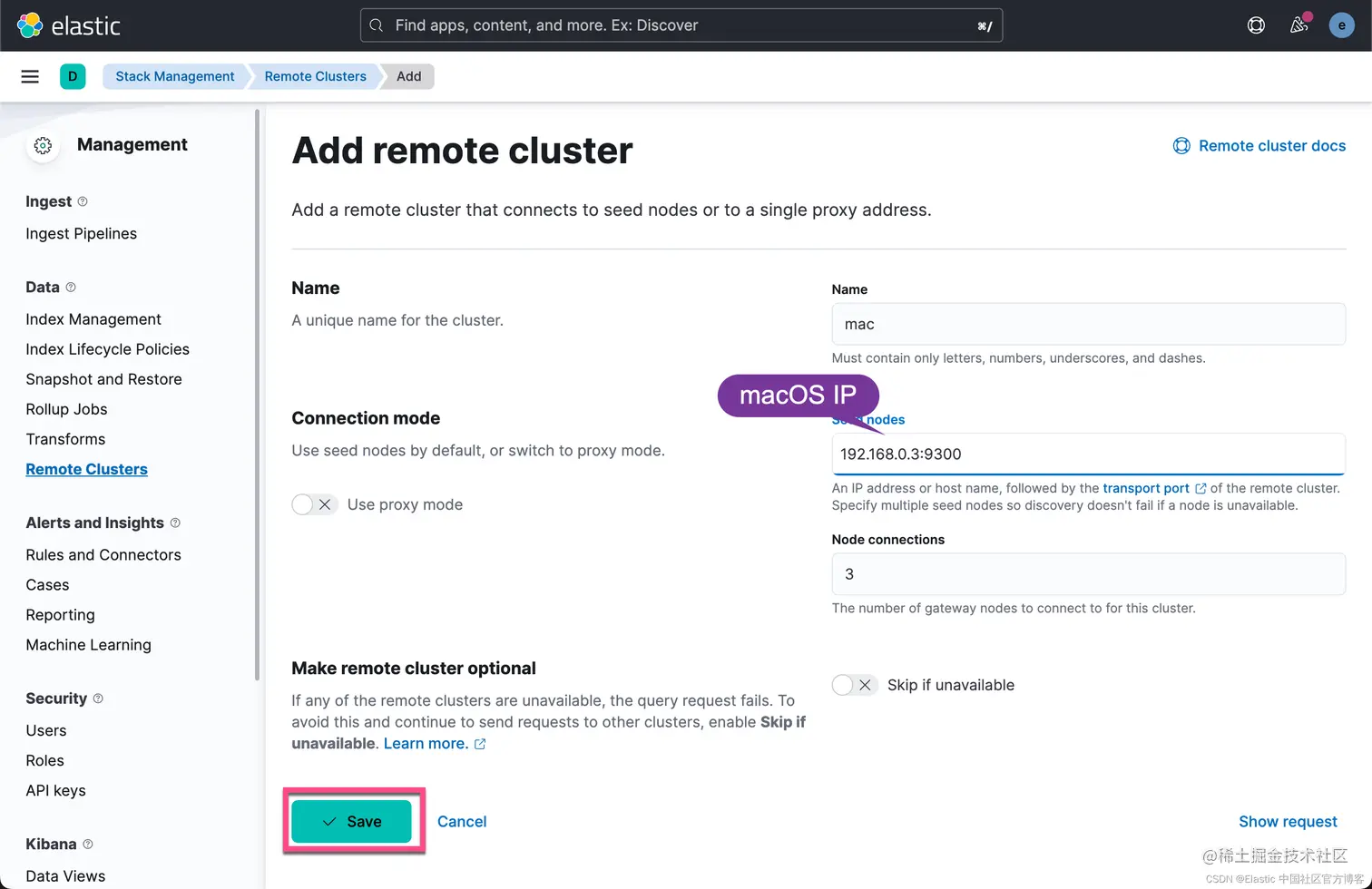Open Index Lifecycle Policies

(x=108, y=349)
